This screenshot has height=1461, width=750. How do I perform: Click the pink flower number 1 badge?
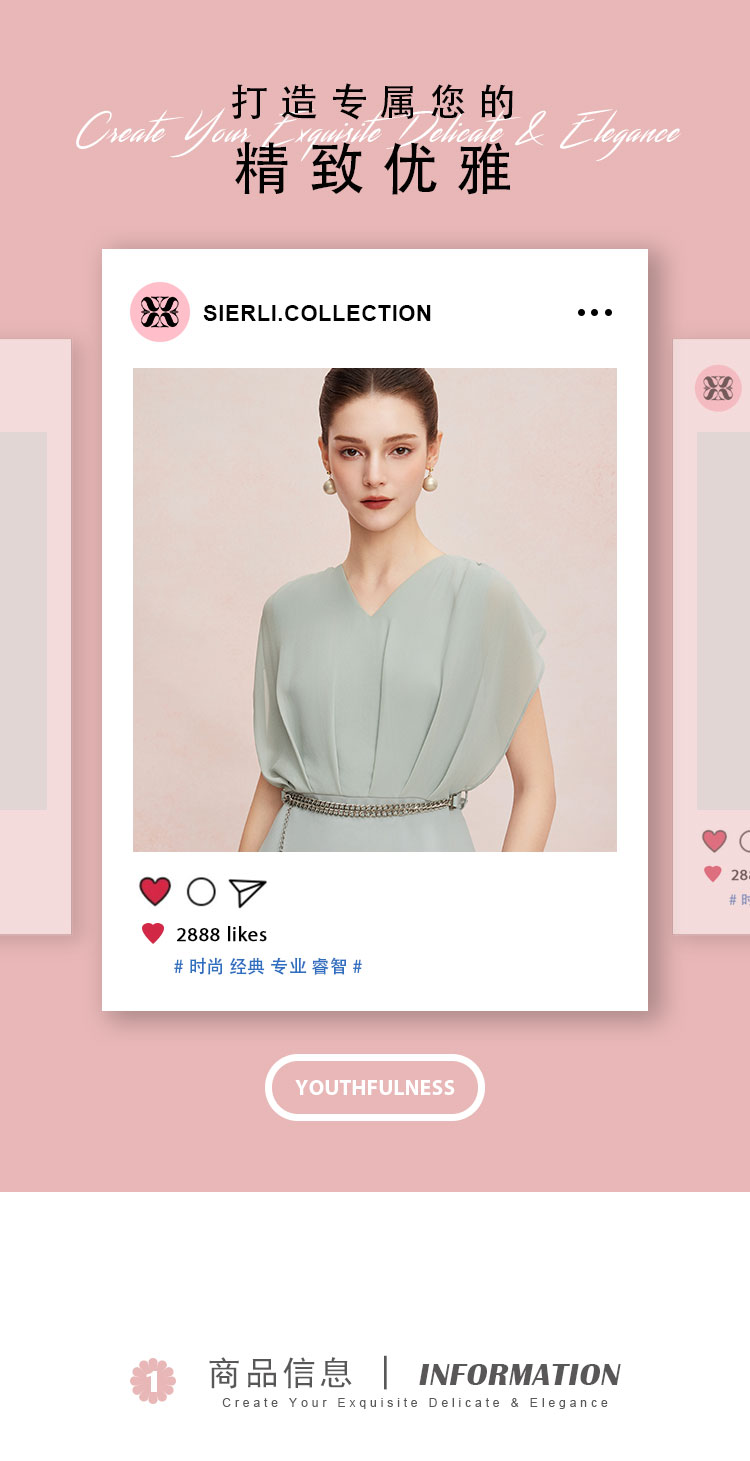[153, 1381]
